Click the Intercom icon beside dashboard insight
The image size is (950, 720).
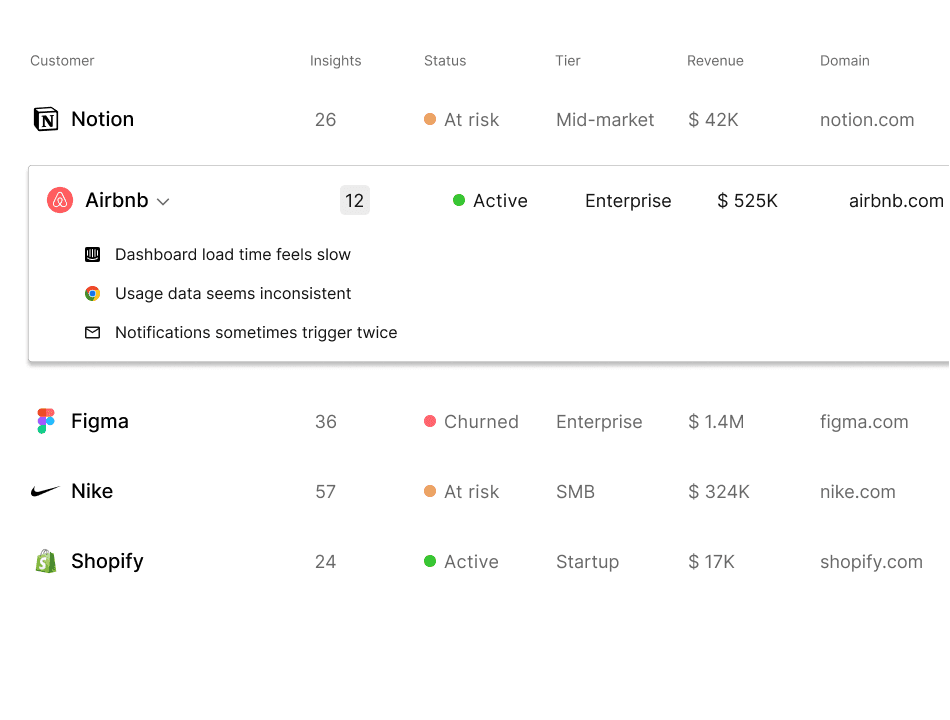[x=93, y=255]
